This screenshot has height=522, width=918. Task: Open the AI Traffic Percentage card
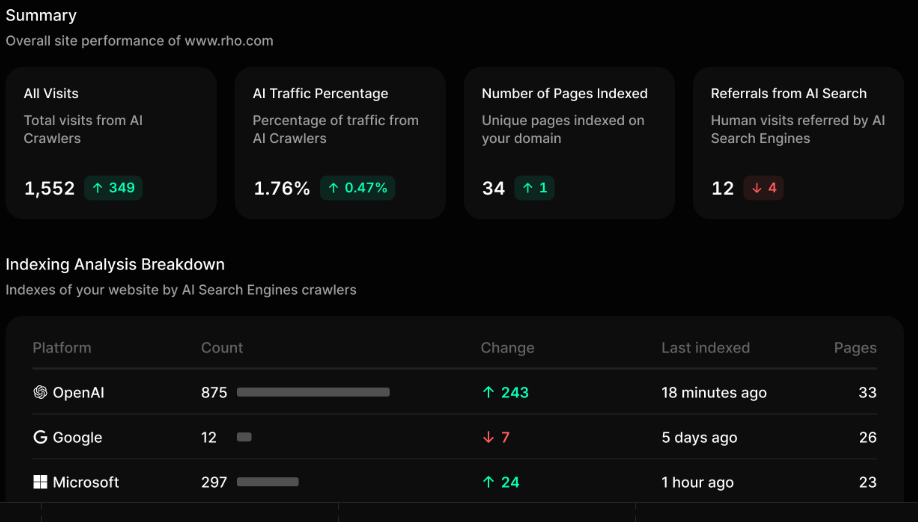(x=340, y=143)
